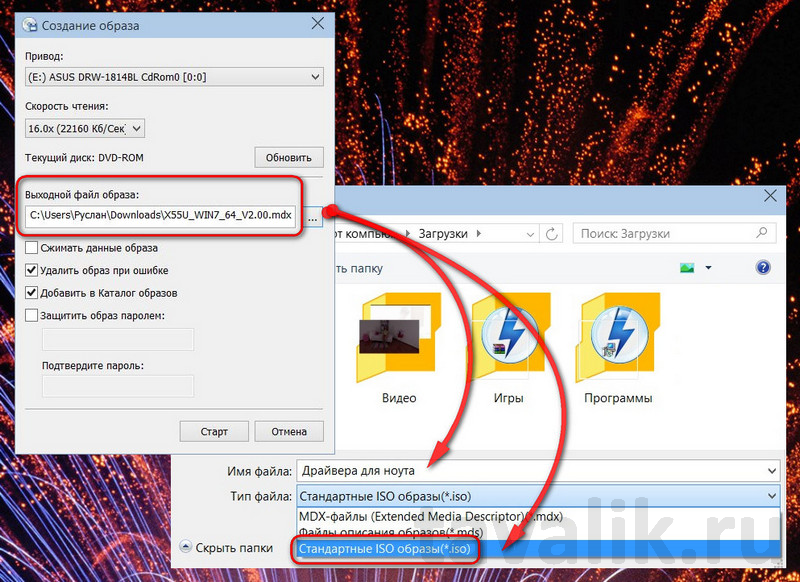Image resolution: width=800 pixels, height=582 pixels.
Task: Enable Сжимать данные образа checkbox
Action: point(32,248)
